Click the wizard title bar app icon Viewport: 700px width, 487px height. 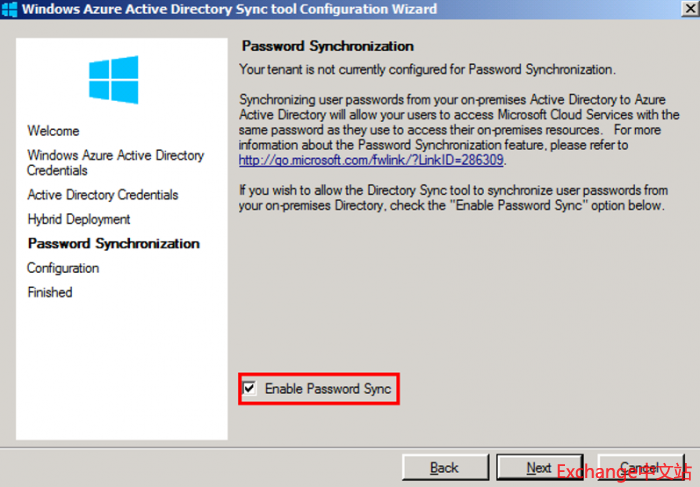(x=9, y=9)
